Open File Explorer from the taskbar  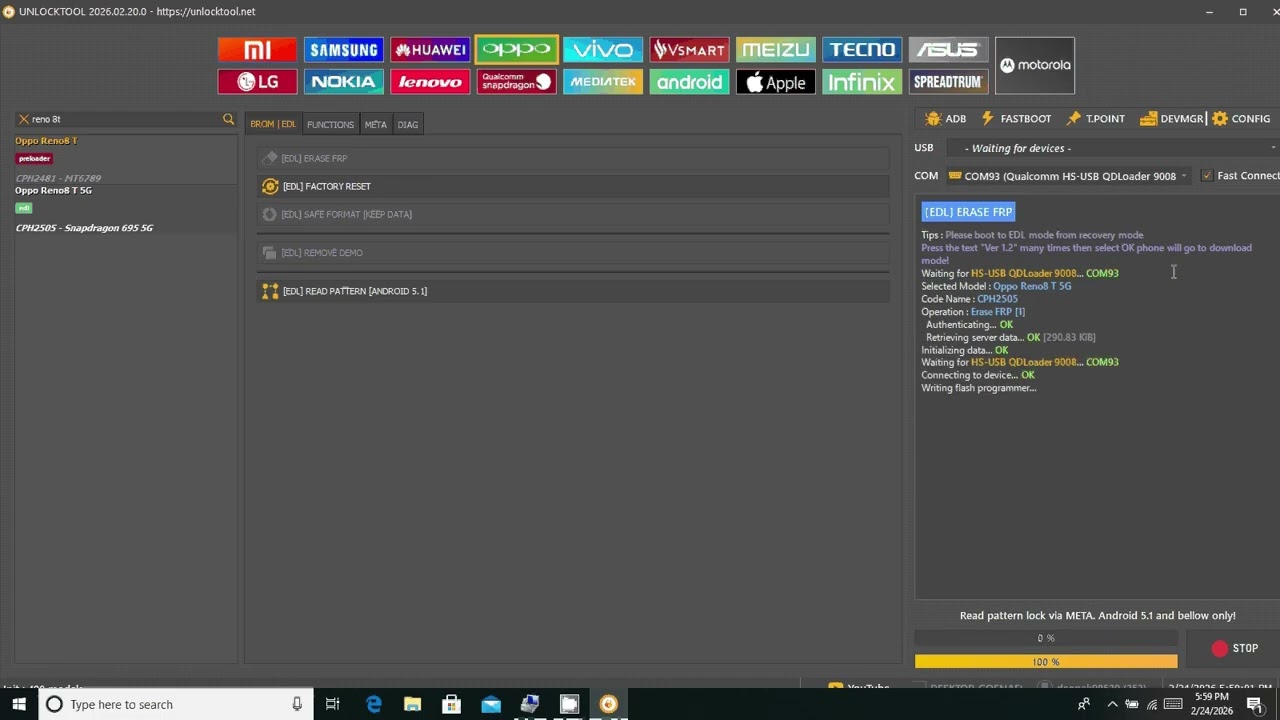click(x=412, y=704)
